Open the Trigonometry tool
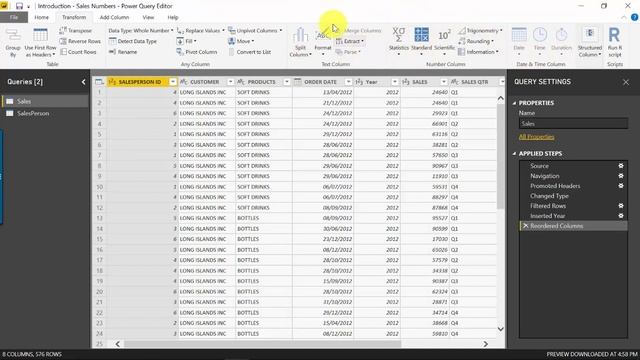This screenshot has width=640, height=360. pos(480,31)
